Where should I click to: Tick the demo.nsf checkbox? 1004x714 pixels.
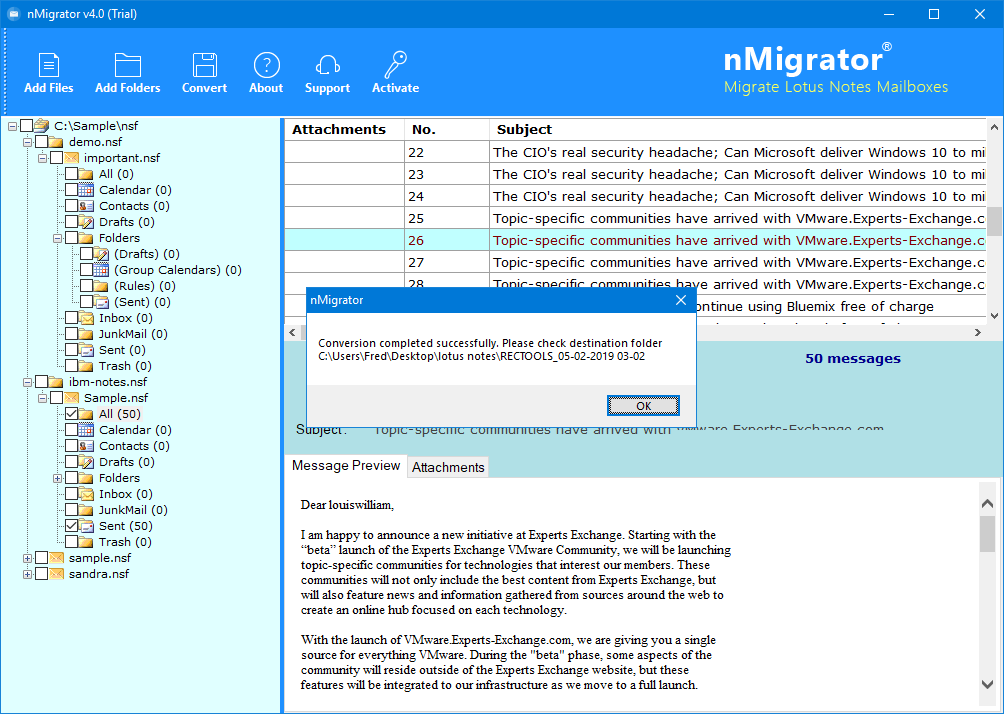point(41,142)
